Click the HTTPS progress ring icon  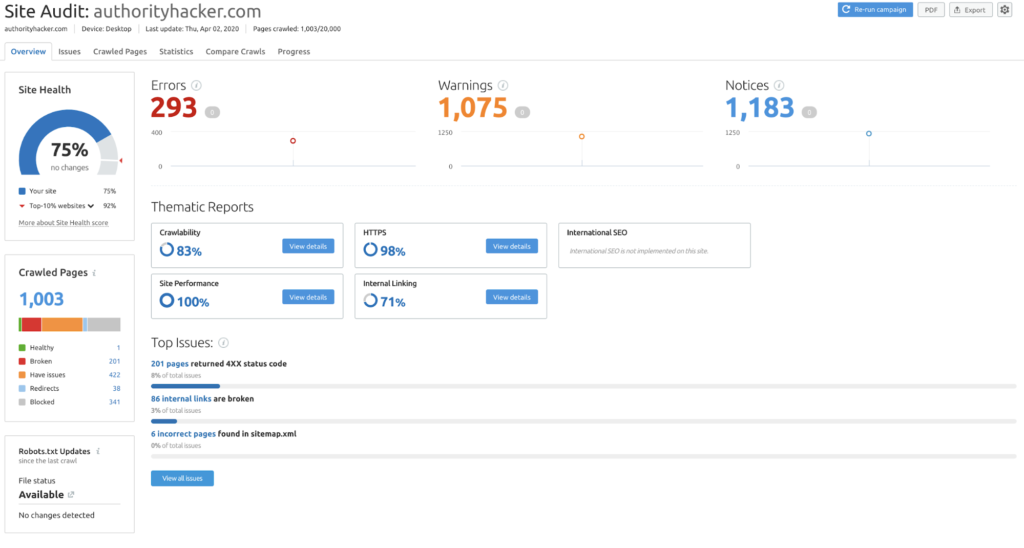(x=370, y=250)
